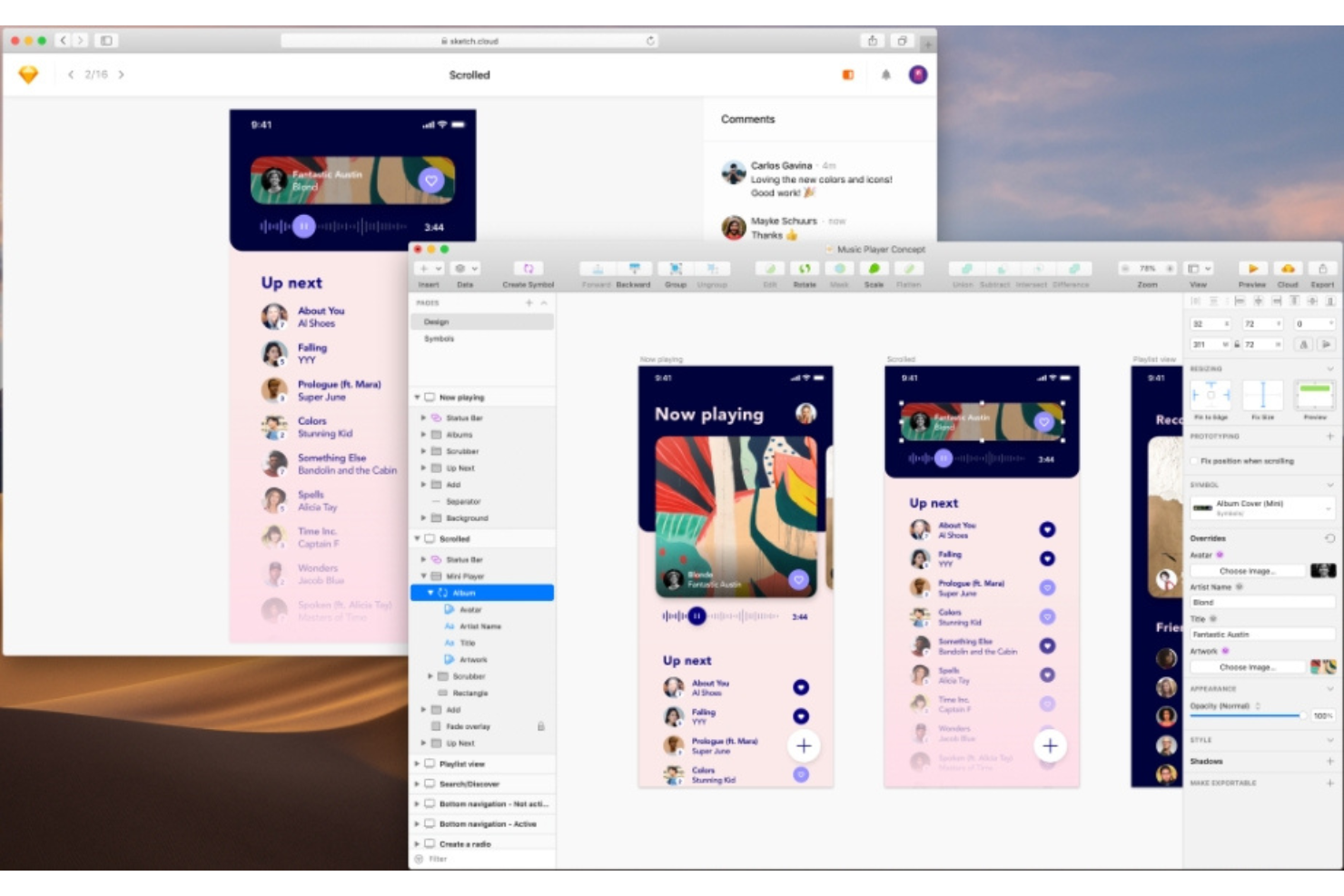The width and height of the screenshot is (1344, 896).
Task: Click the add page plus icon
Action: [529, 302]
